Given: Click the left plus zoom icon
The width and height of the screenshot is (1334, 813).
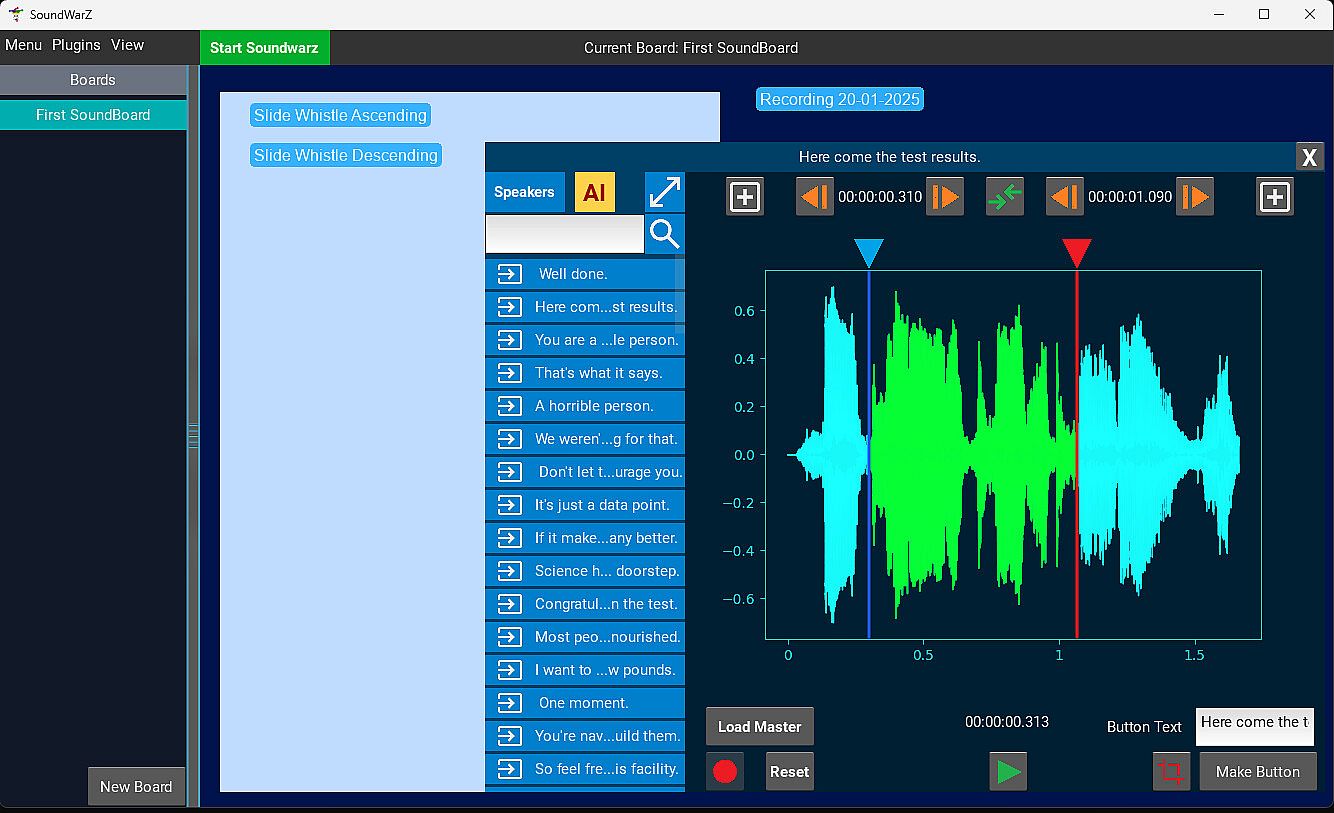Looking at the screenshot, I should tap(744, 197).
